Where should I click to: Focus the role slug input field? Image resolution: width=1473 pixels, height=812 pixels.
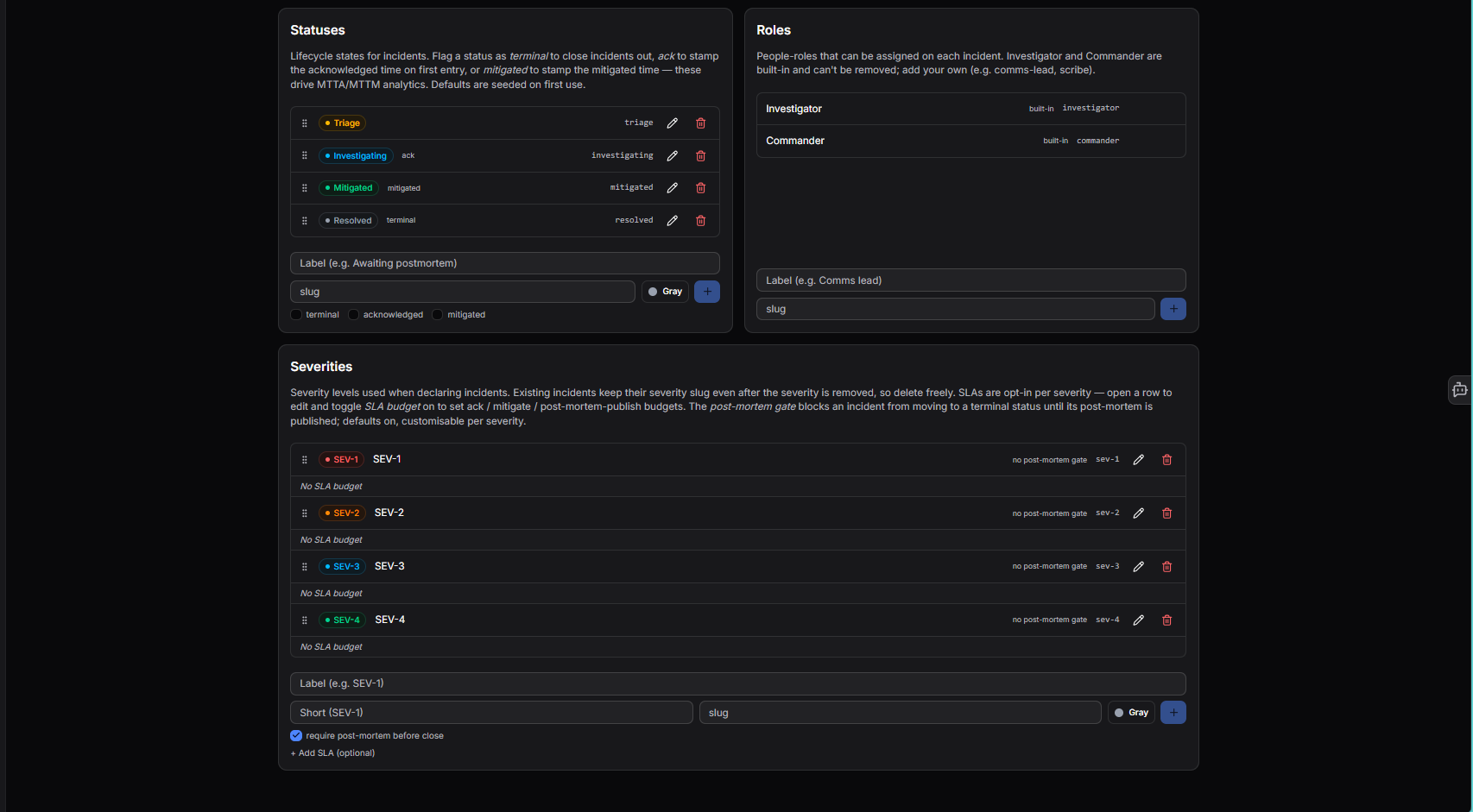[x=956, y=309]
